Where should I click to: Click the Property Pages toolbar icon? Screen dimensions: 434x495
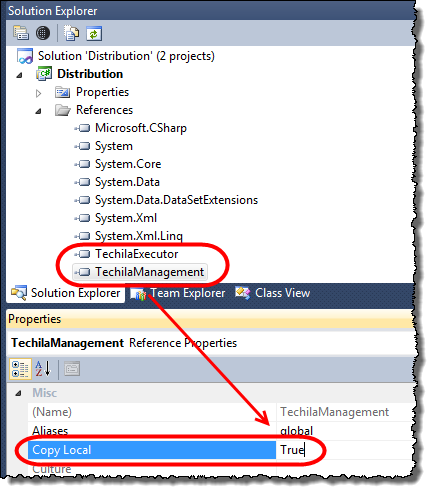72,369
